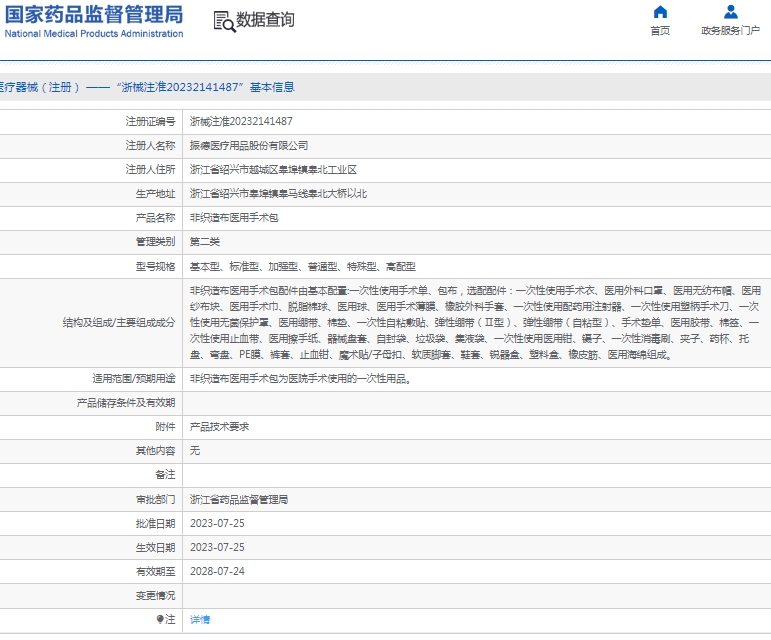Go to 首页 via the house icon
This screenshot has width=771, height=640.
[660, 12]
